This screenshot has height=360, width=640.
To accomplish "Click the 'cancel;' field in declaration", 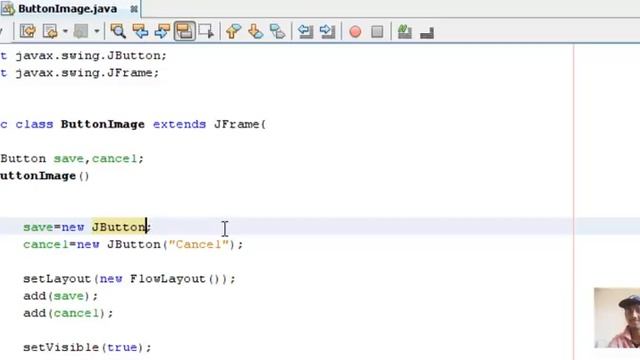I will [x=118, y=158].
